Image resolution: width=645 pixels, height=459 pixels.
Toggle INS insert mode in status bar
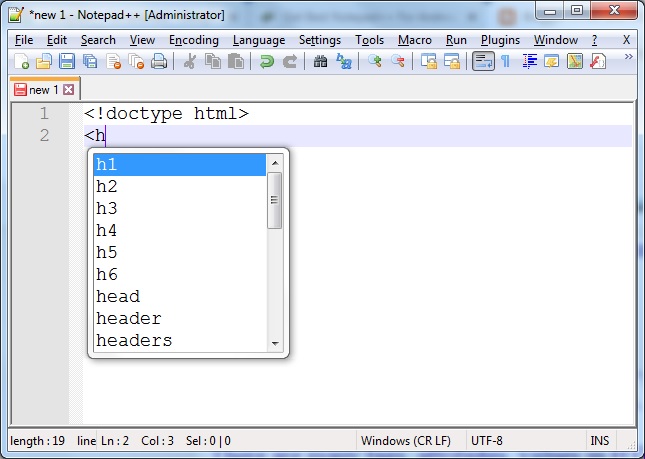coord(599,441)
